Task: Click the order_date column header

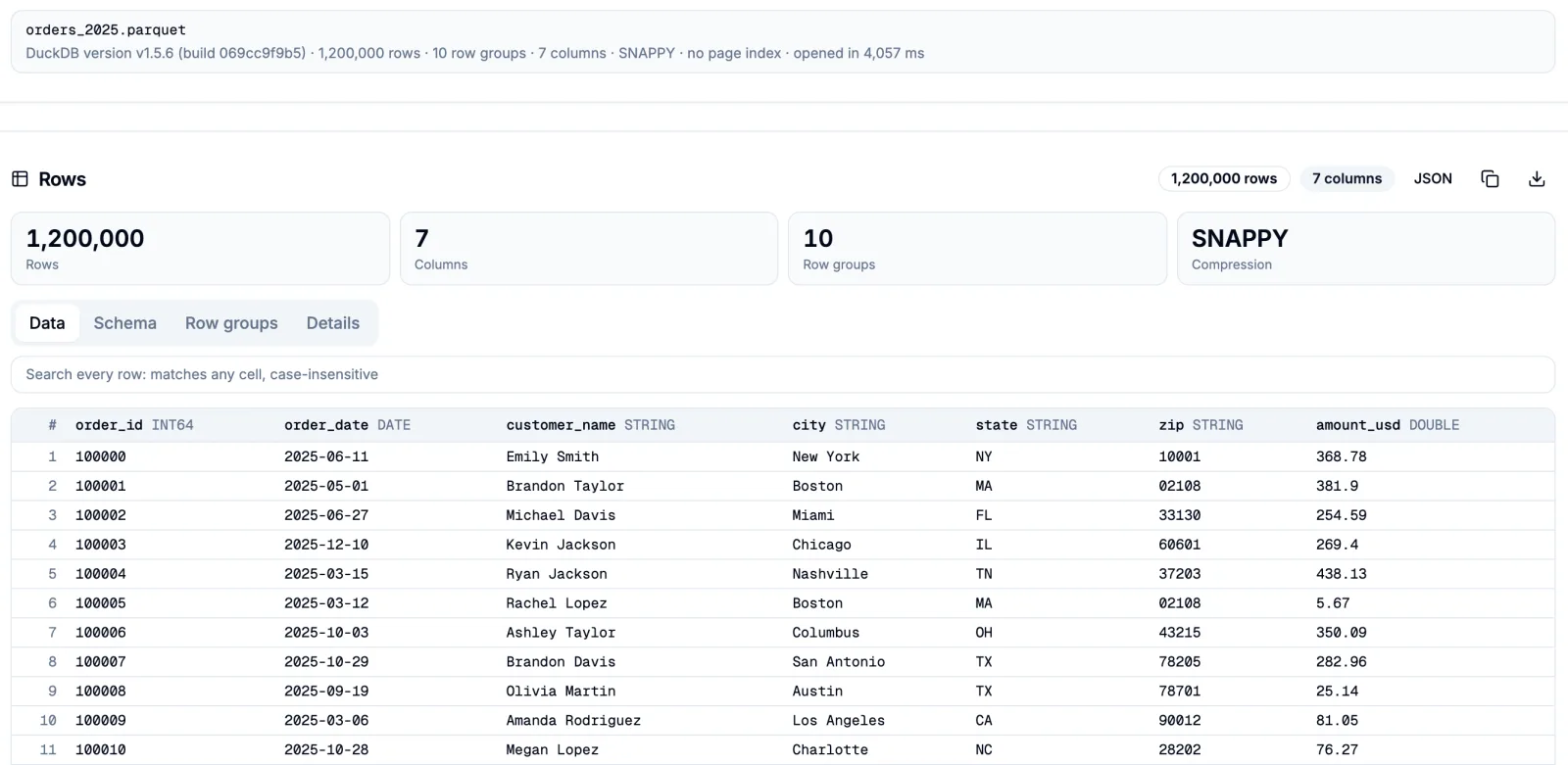Action: [x=347, y=425]
